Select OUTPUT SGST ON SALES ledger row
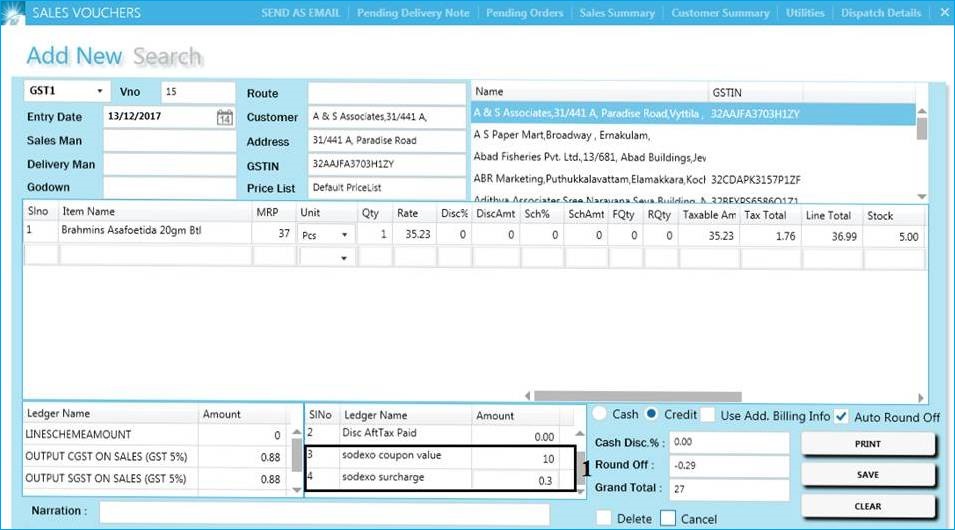 click(x=157, y=479)
